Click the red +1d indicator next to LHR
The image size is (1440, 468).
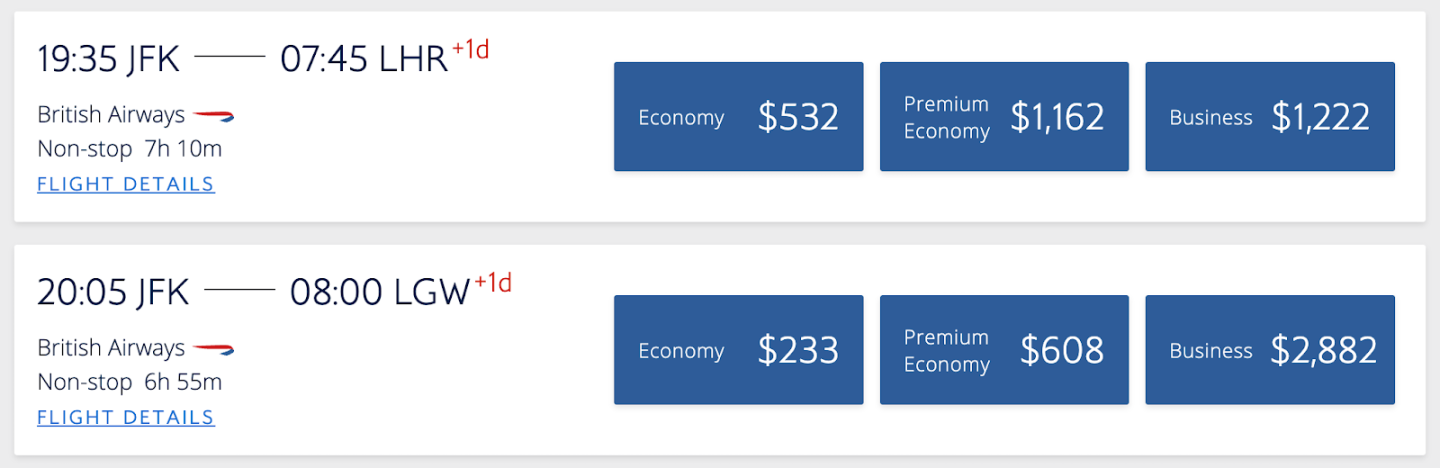[x=470, y=50]
